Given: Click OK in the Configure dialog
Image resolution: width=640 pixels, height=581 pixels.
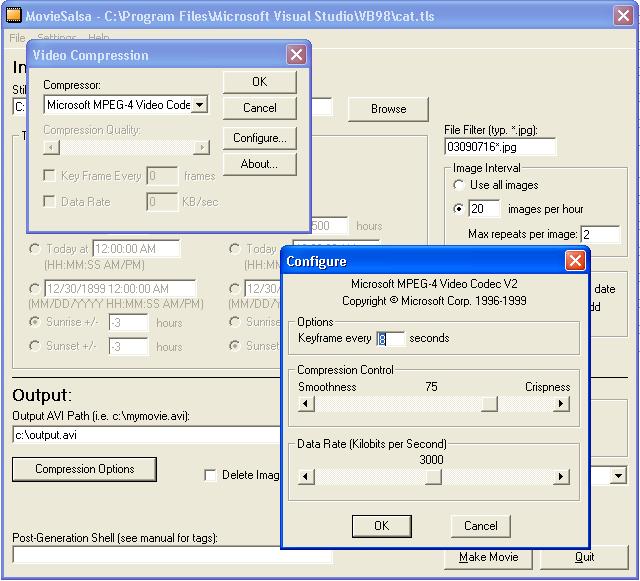Looking at the screenshot, I should [381, 525].
